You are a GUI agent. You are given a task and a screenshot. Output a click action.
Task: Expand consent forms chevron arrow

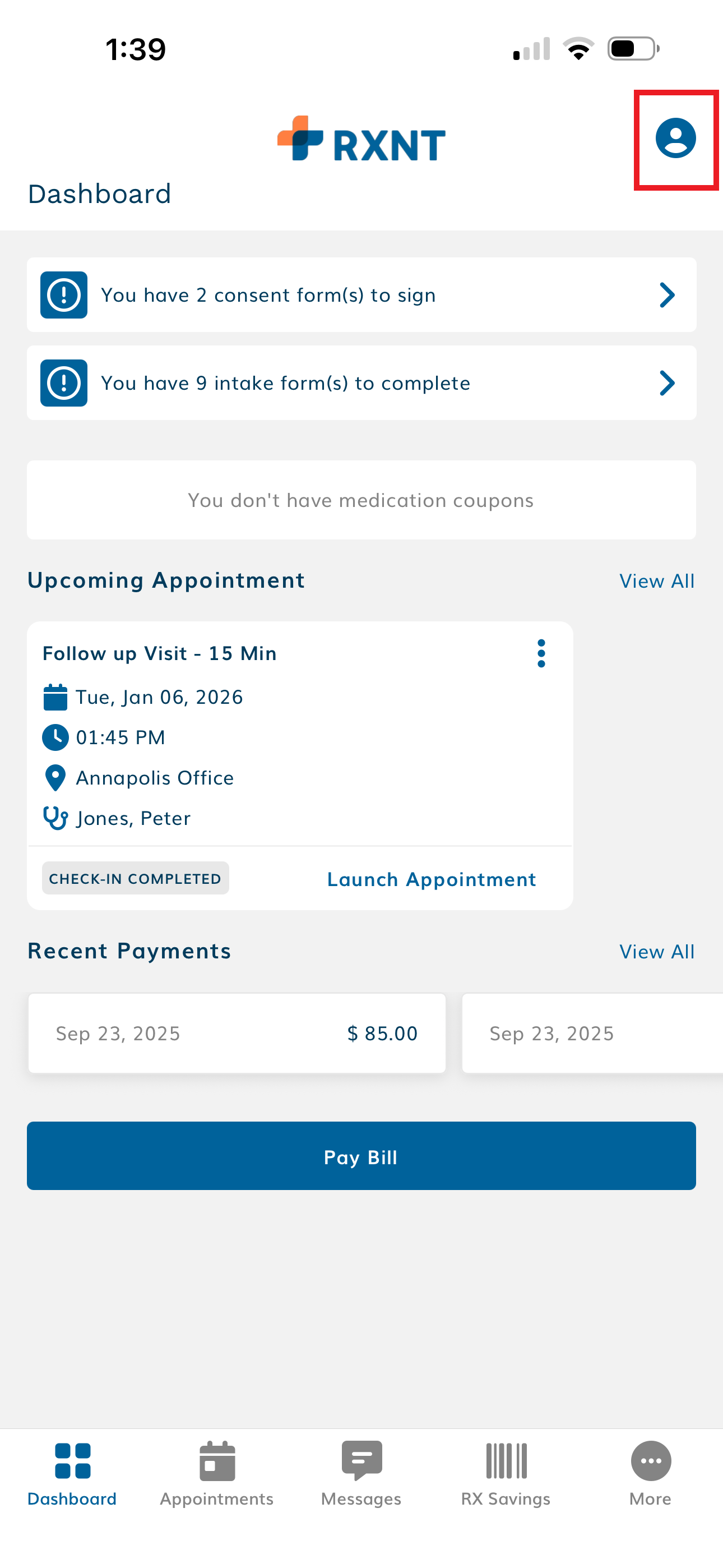[x=667, y=295]
